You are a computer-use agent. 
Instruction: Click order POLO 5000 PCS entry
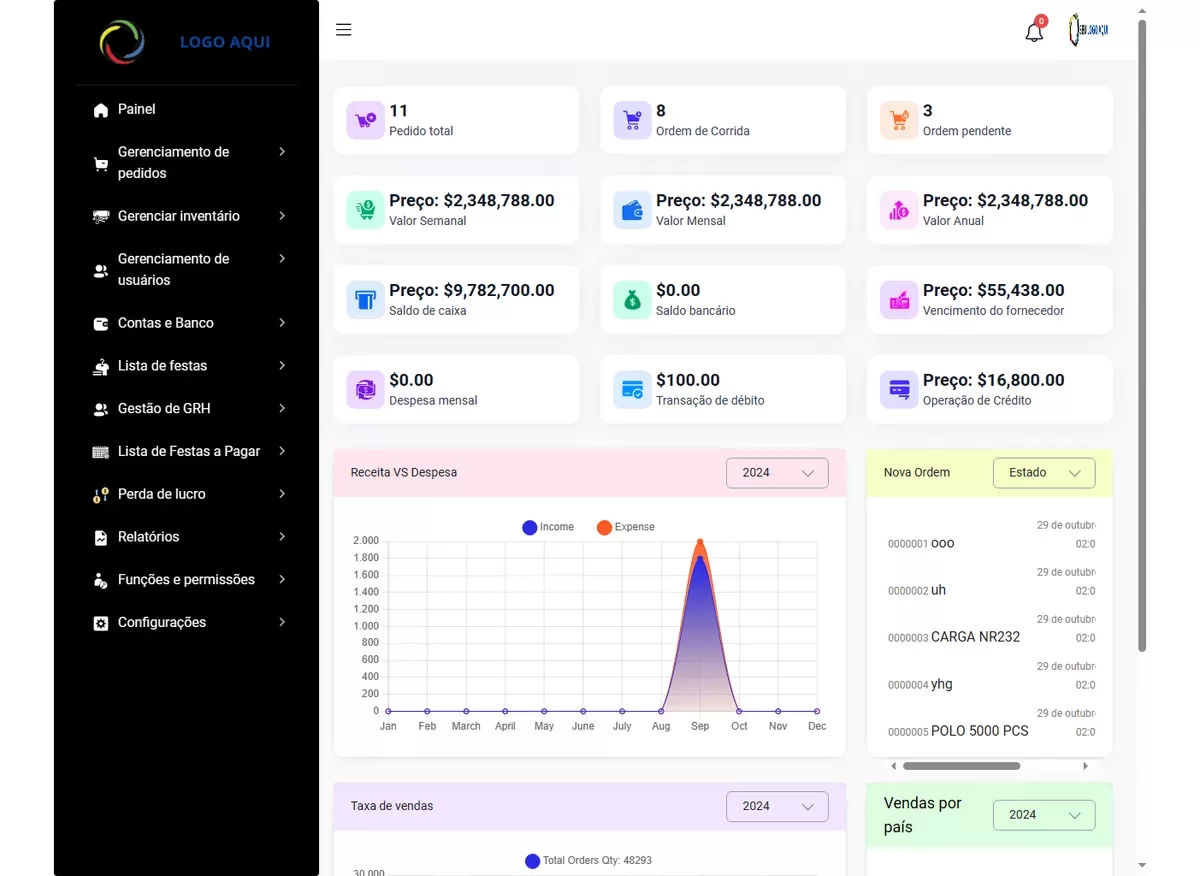[x=979, y=731]
